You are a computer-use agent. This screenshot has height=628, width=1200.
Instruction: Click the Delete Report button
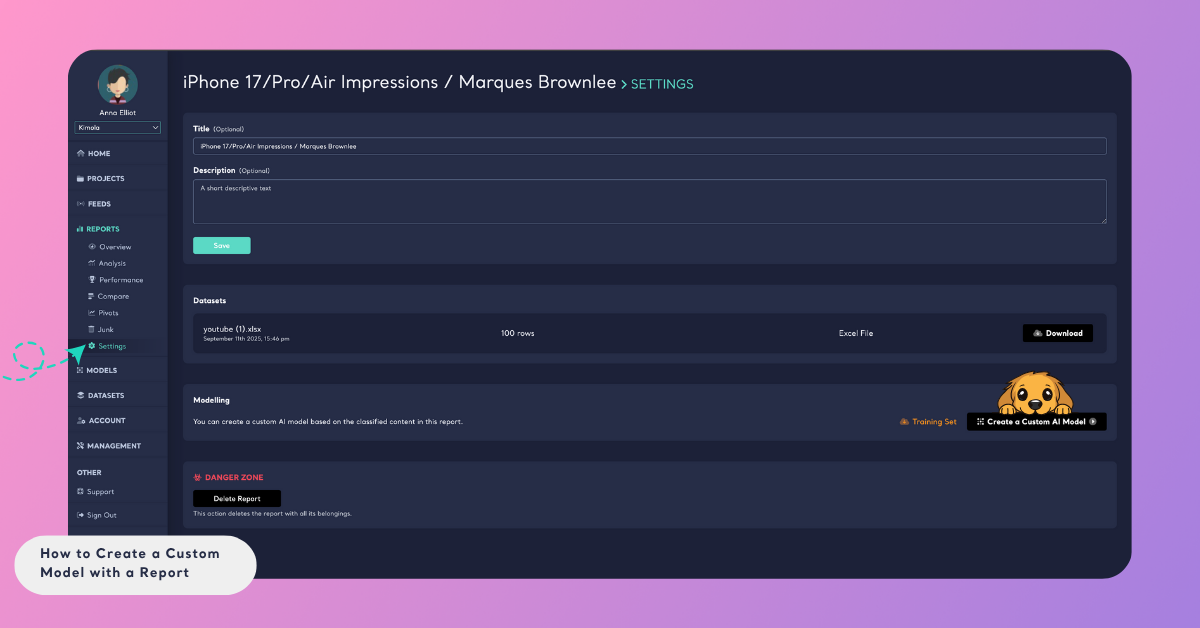[x=236, y=498]
